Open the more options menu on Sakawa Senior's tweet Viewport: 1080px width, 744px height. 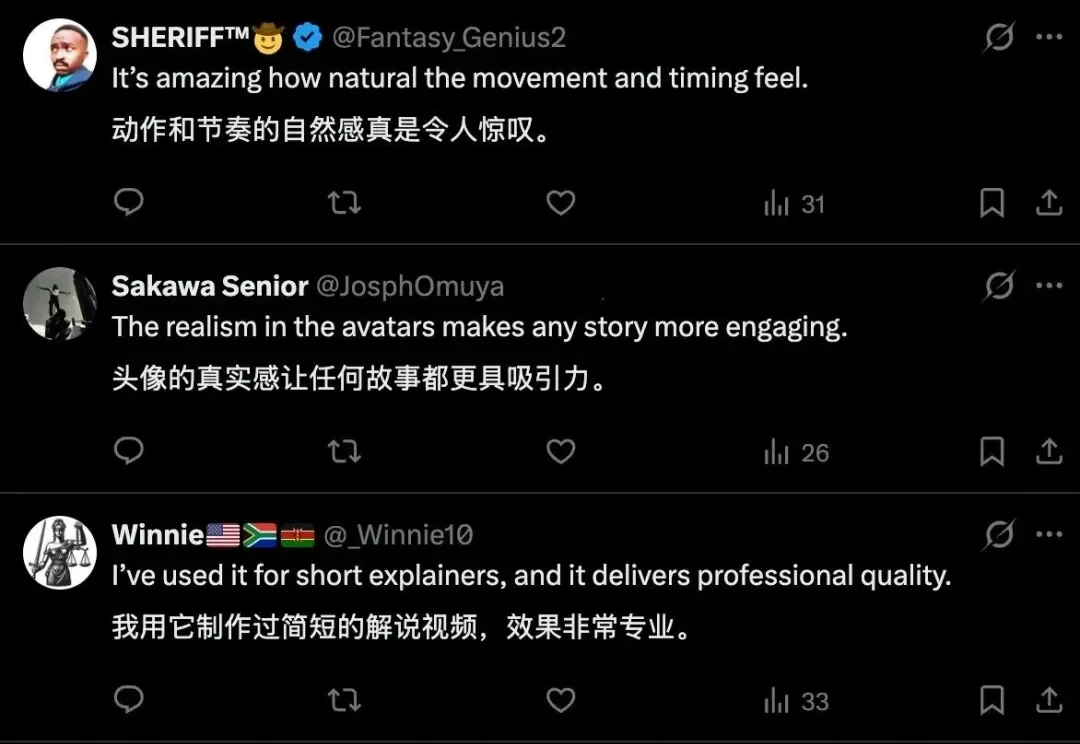point(1048,285)
